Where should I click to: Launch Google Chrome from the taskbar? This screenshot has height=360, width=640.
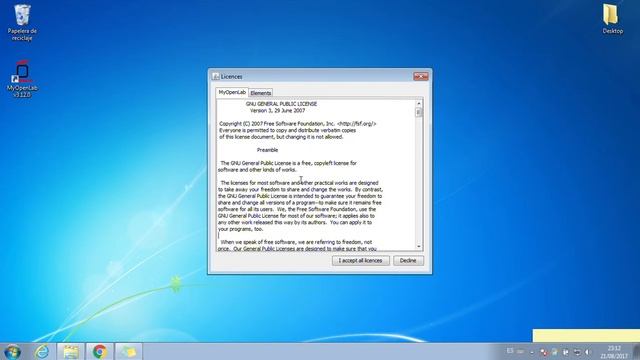click(100, 351)
